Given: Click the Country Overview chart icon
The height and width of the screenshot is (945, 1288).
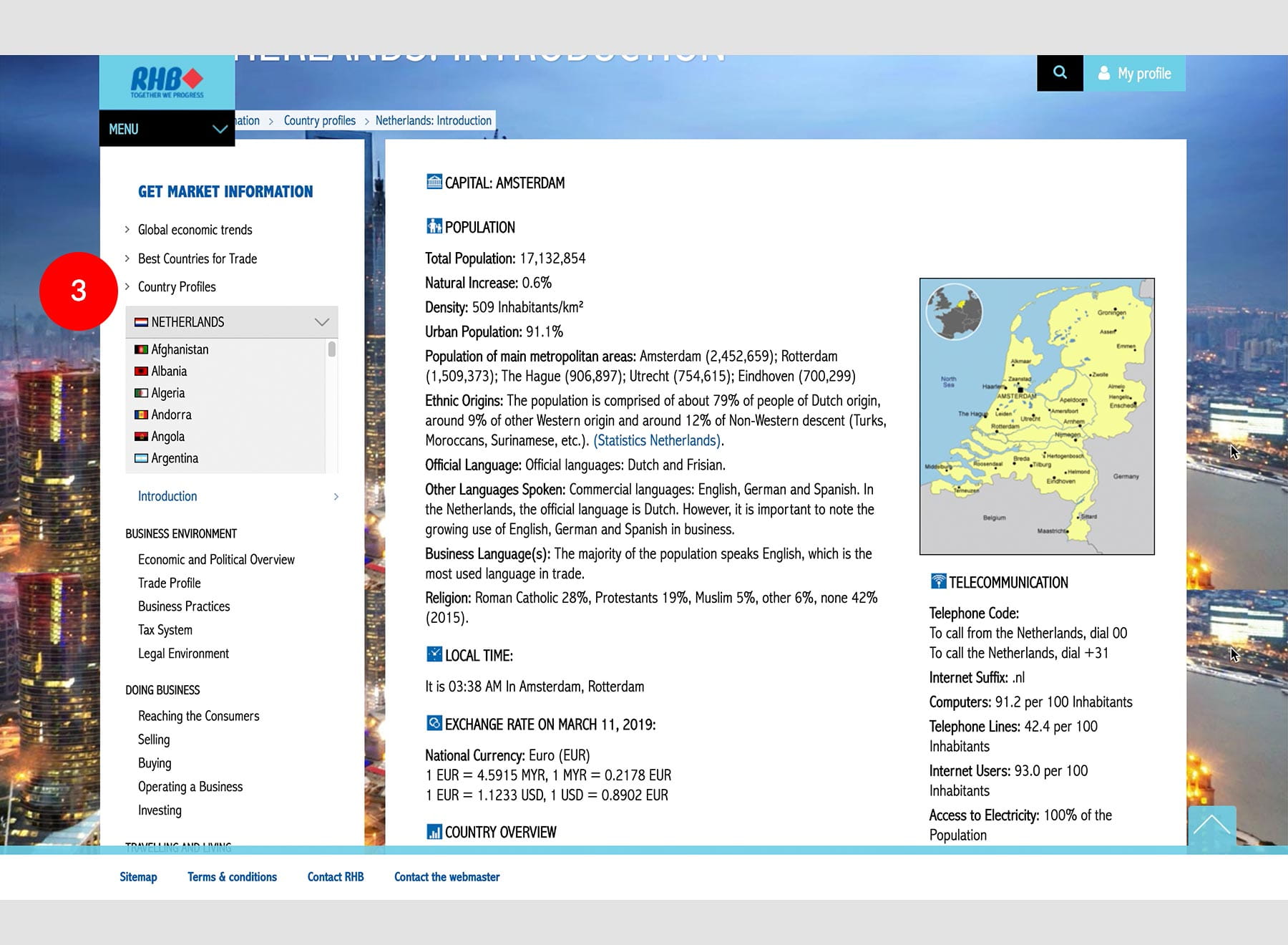Looking at the screenshot, I should coord(434,831).
